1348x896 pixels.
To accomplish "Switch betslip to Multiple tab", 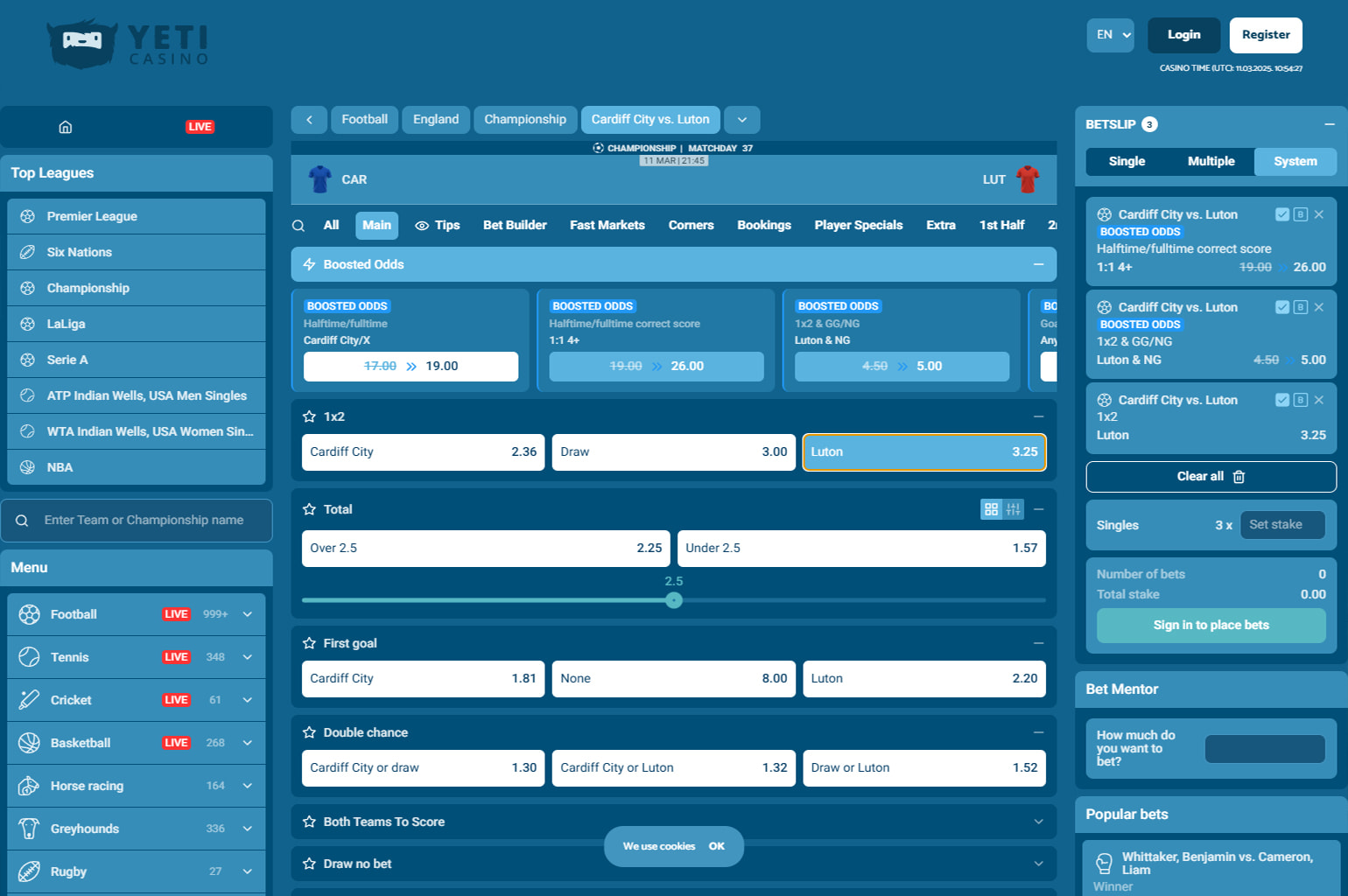I will pos(1211,161).
